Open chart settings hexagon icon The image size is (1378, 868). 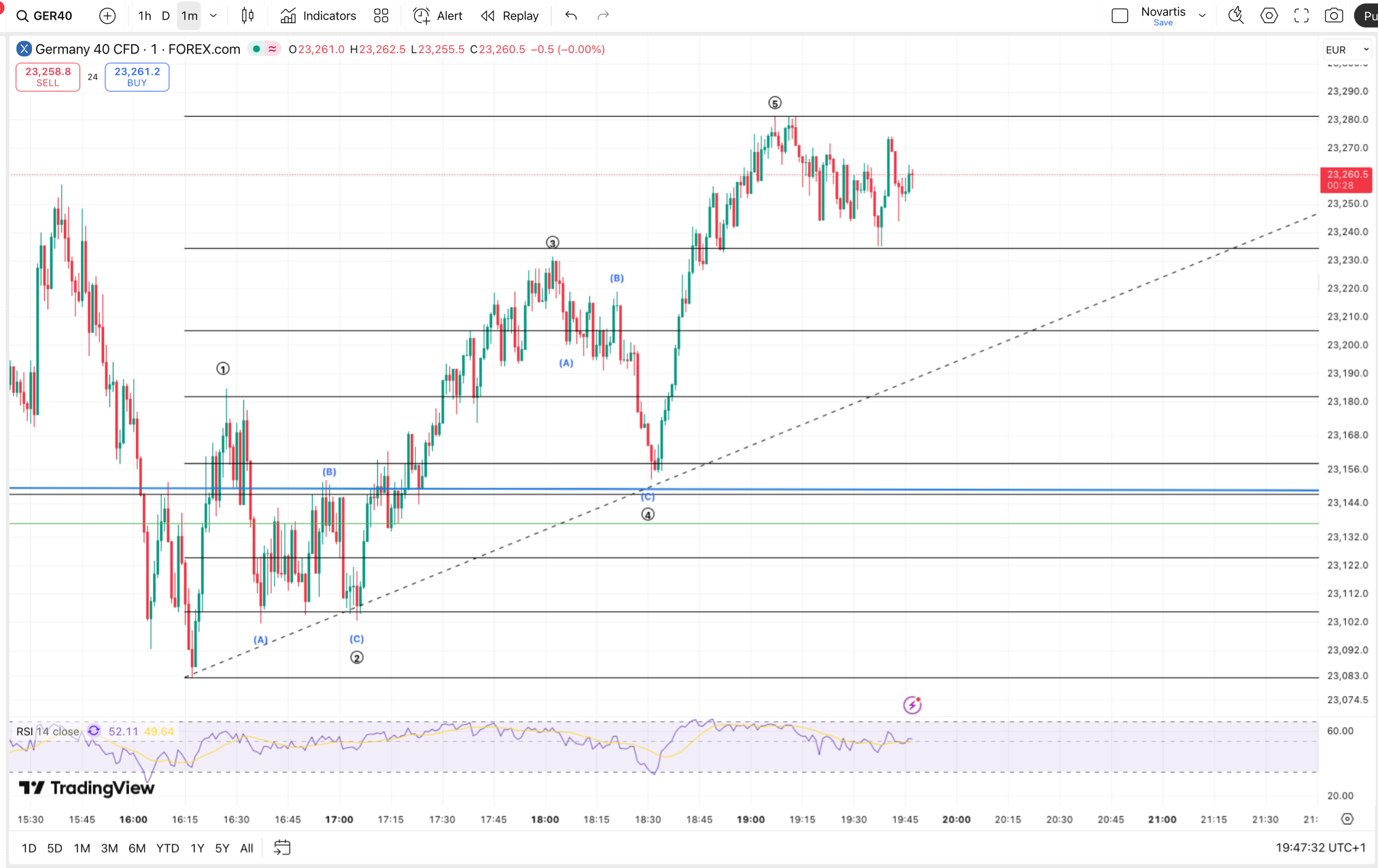coord(1269,16)
